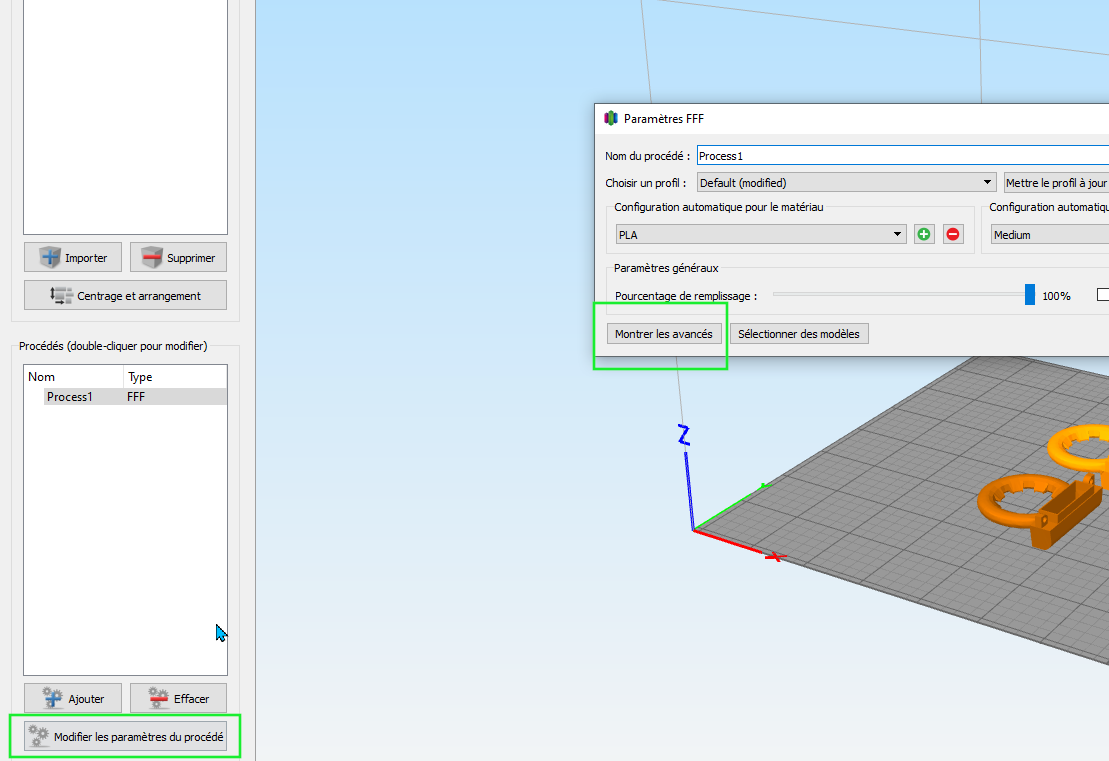Viewport: 1109px width, 761px height.
Task: Click Modifier les paramètres du procédé
Action: (125, 736)
